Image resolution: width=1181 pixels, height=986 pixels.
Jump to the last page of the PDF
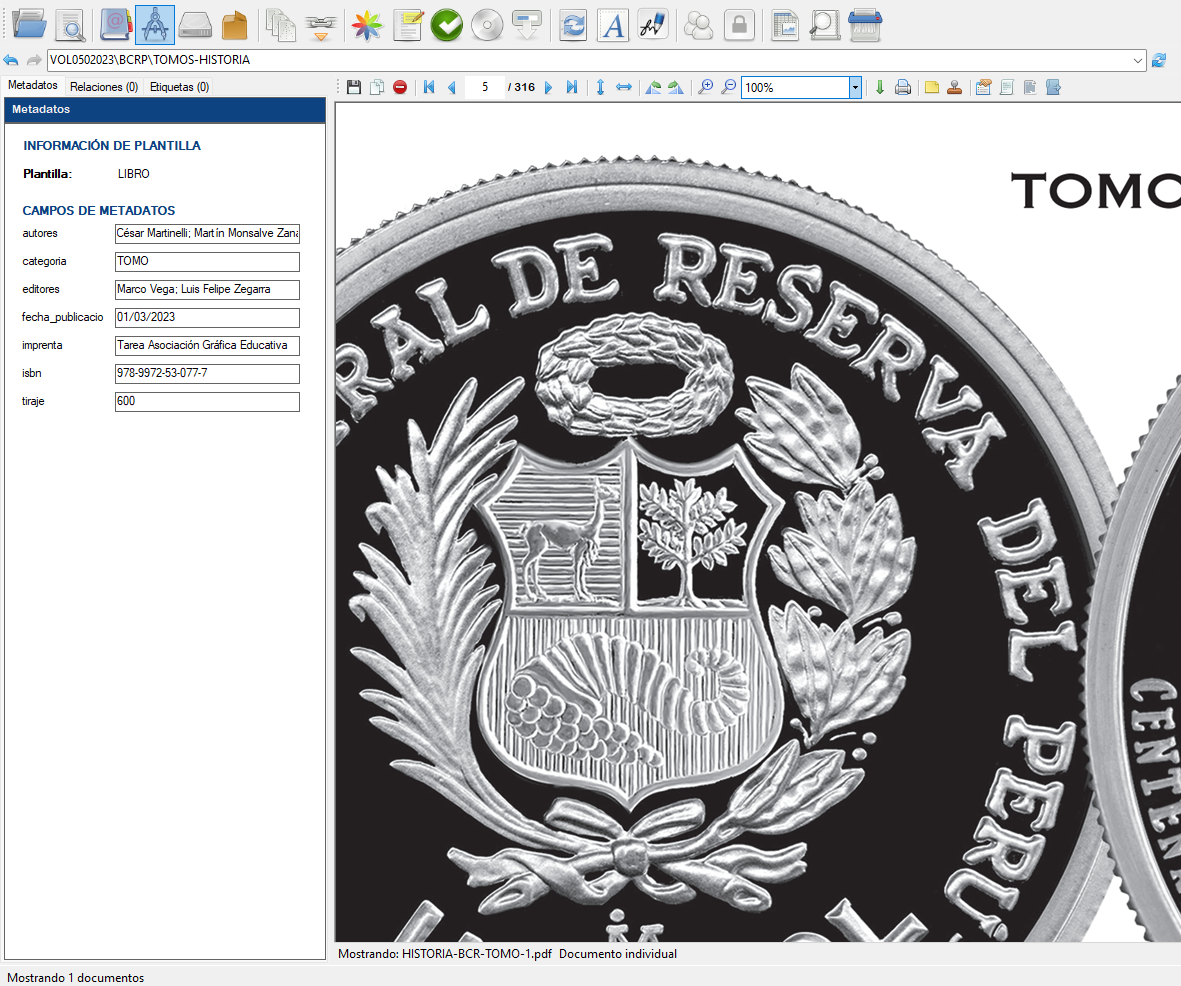pos(571,87)
